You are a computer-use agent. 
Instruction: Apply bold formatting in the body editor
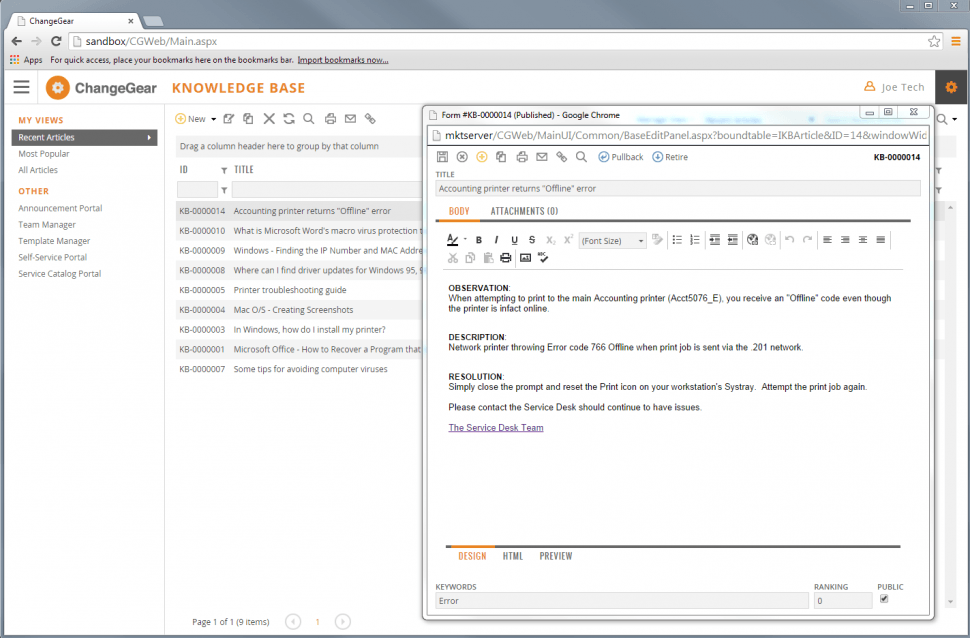click(478, 240)
